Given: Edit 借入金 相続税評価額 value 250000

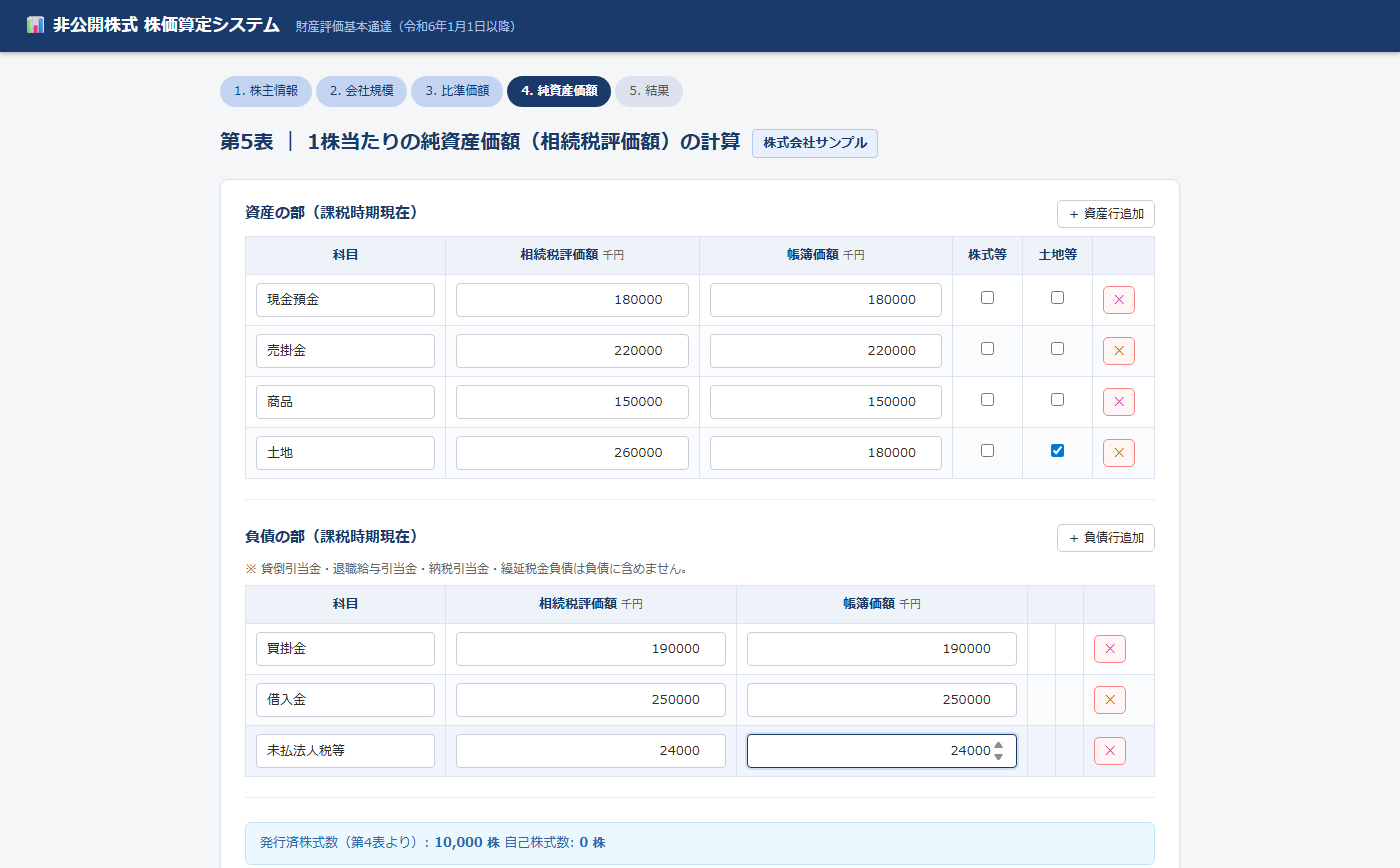Looking at the screenshot, I should point(591,700).
